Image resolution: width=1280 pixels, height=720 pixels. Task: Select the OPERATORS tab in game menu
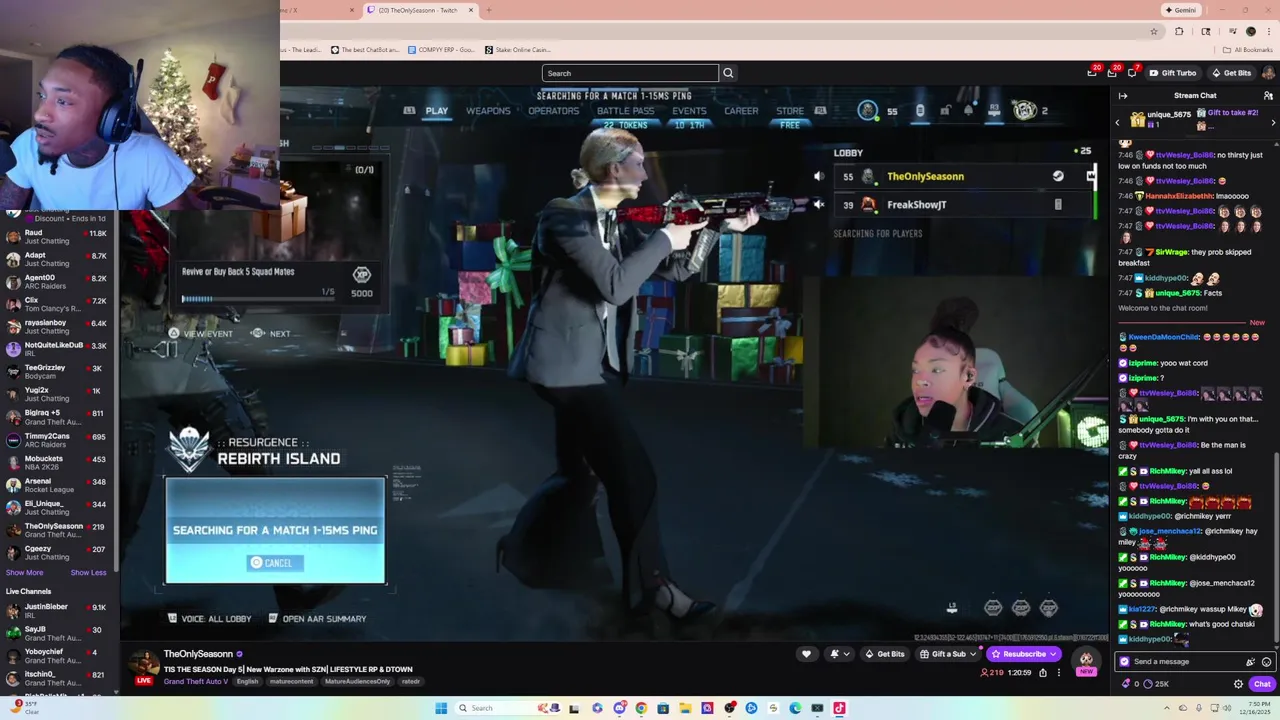click(x=553, y=111)
